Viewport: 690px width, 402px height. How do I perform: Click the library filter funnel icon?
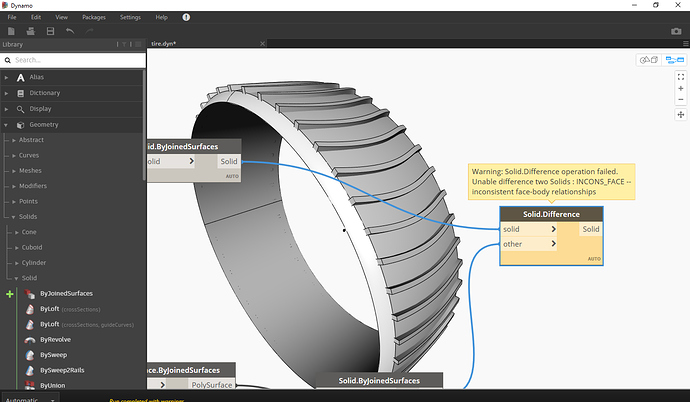124,44
